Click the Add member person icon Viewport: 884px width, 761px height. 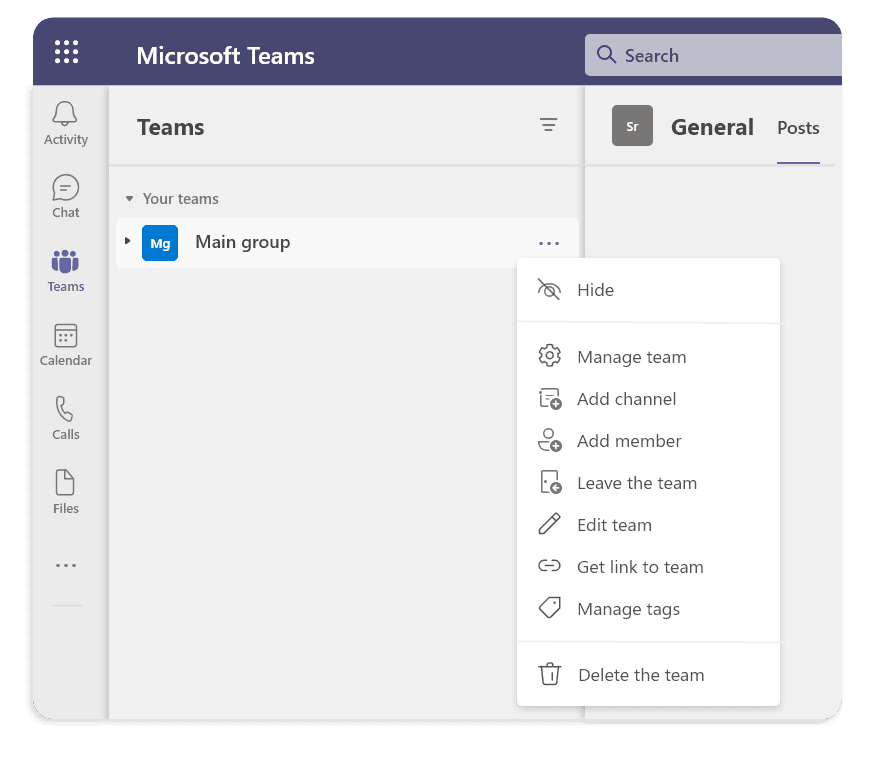550,440
